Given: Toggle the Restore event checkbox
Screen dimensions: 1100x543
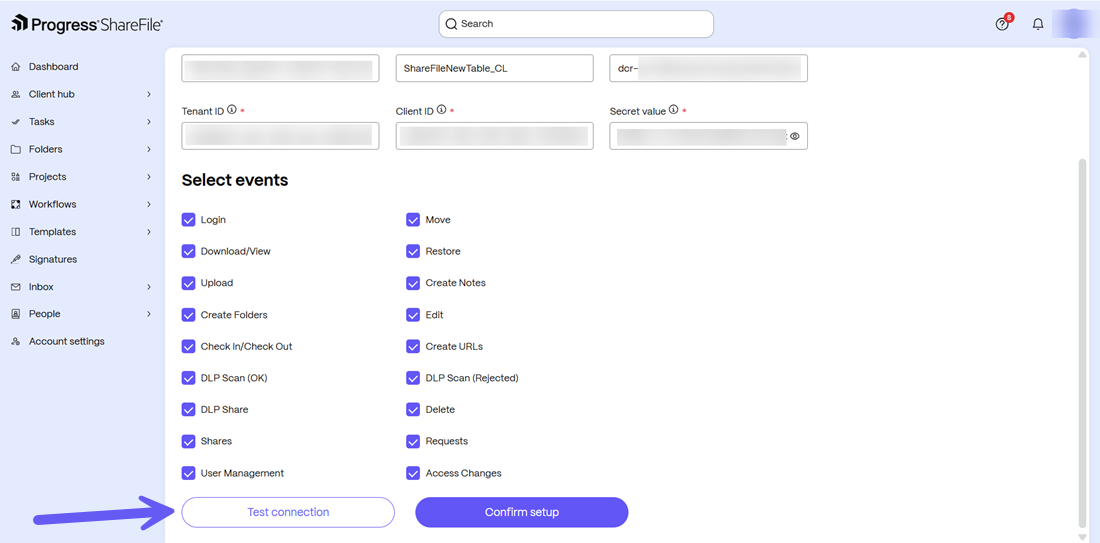Looking at the screenshot, I should pos(412,251).
